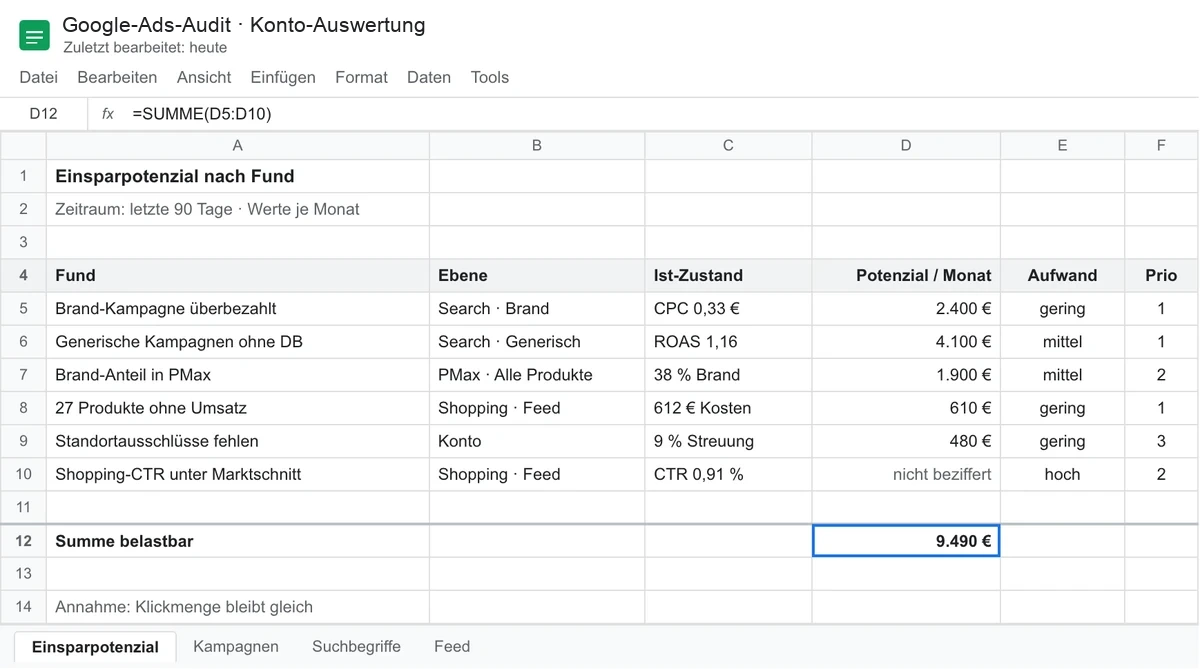The image size is (1200, 669).
Task: Click cell 'Konto' in Ebene column
Action: click(537, 441)
